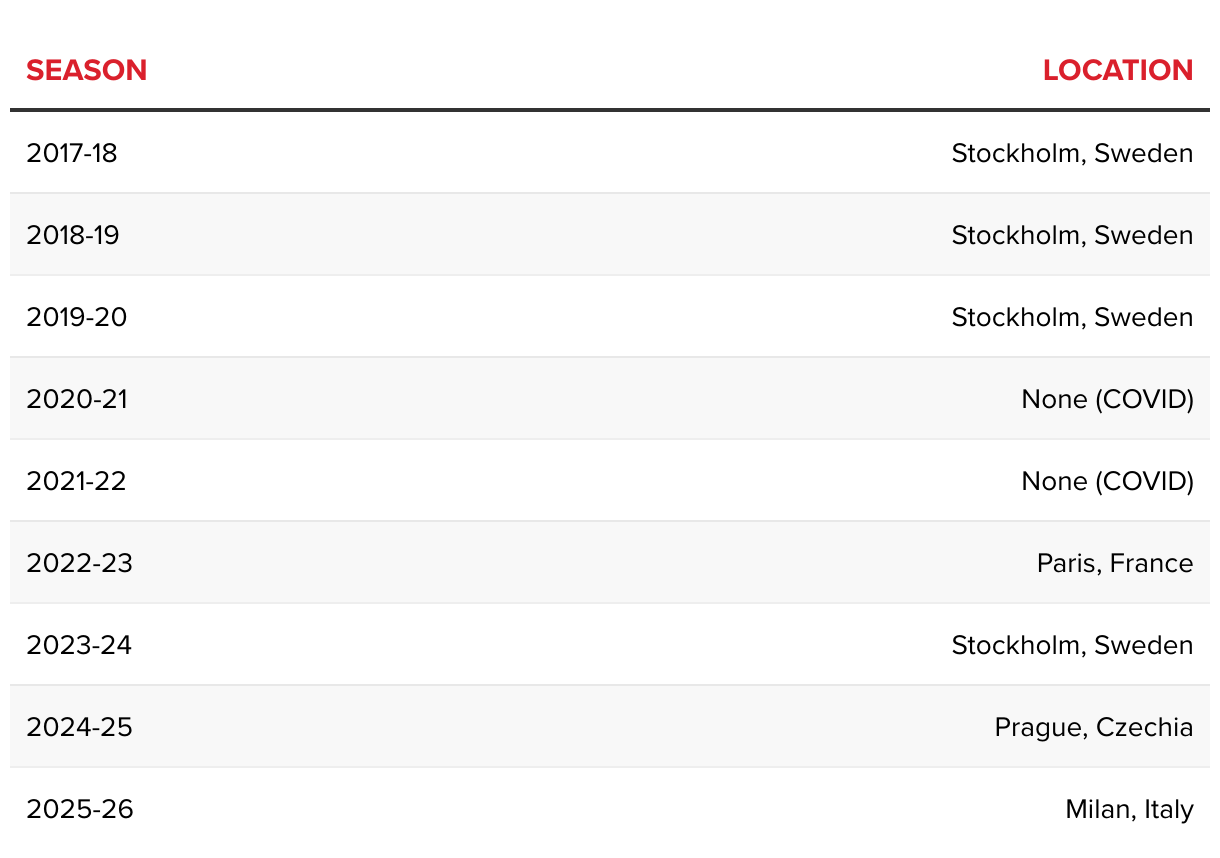Viewport: 1220px width, 858px height.
Task: Select the 2018-19 season cell
Action: click(73, 235)
